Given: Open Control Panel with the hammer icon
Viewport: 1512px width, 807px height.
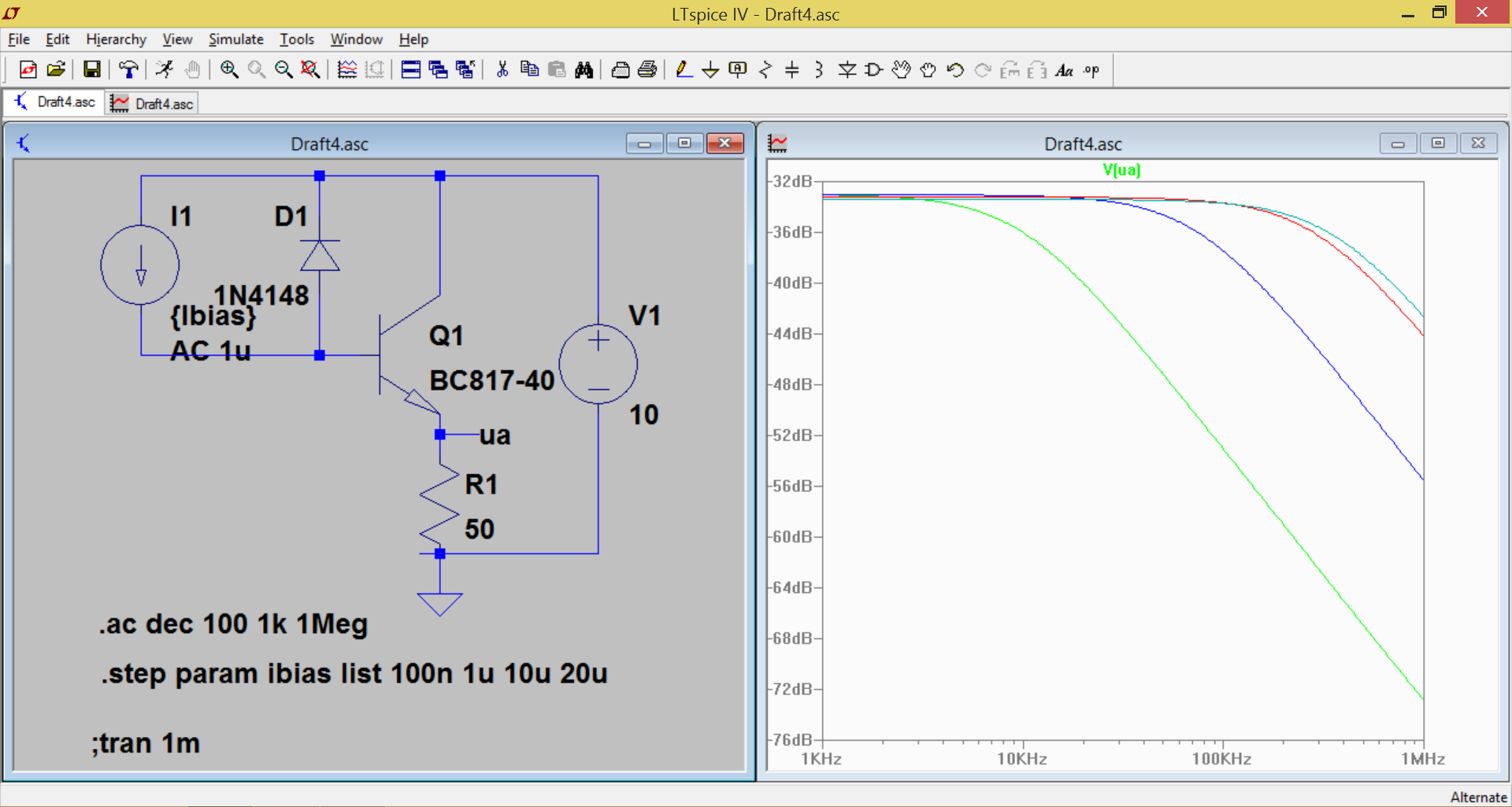Looking at the screenshot, I should (128, 70).
